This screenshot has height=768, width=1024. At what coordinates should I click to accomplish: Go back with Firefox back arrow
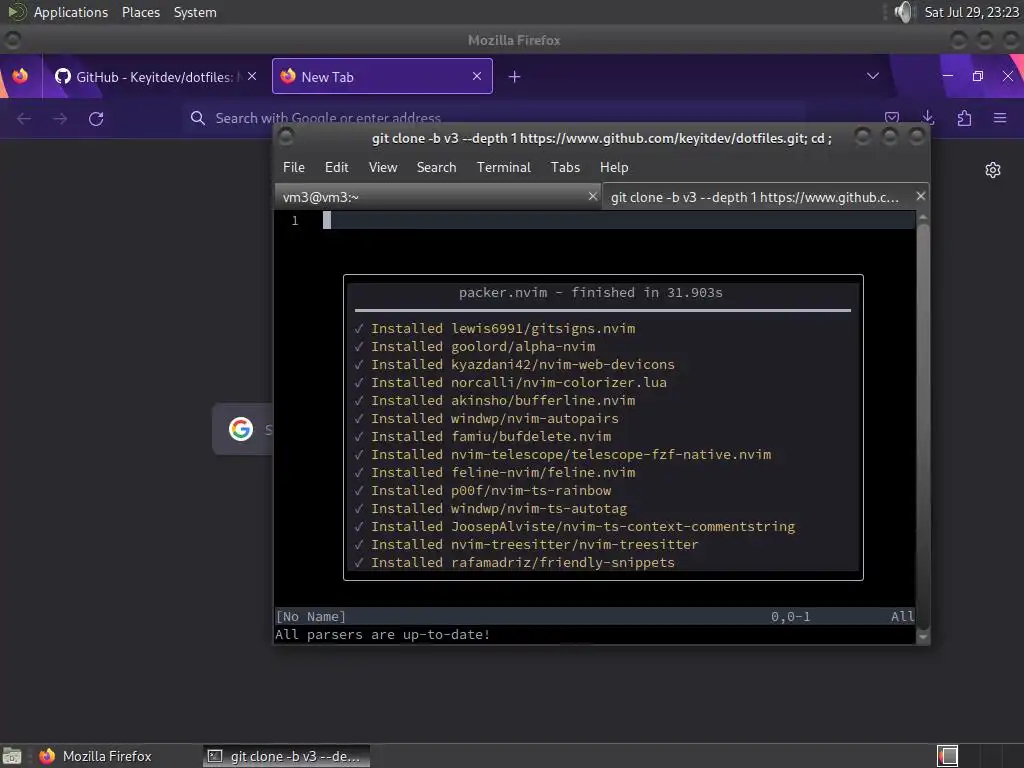[24, 118]
